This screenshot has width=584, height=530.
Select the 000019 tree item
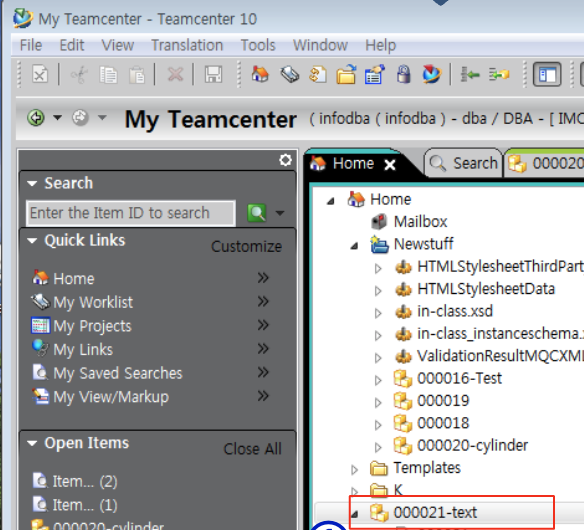click(443, 401)
